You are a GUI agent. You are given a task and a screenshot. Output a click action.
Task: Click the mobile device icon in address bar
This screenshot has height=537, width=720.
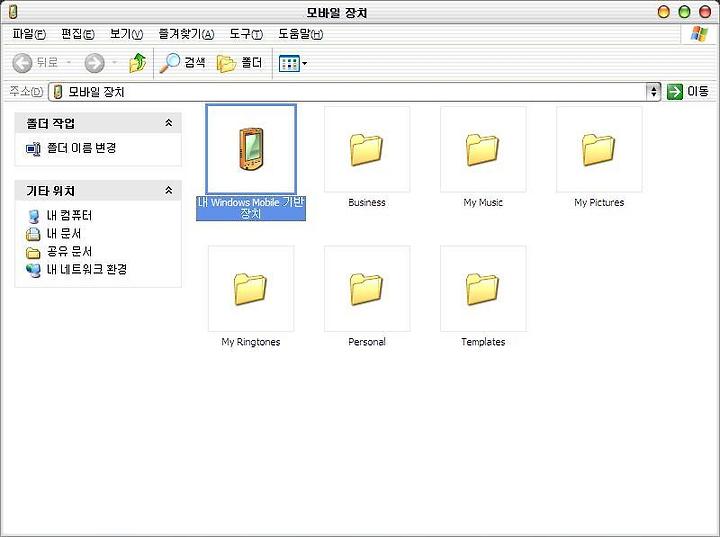(x=57, y=92)
